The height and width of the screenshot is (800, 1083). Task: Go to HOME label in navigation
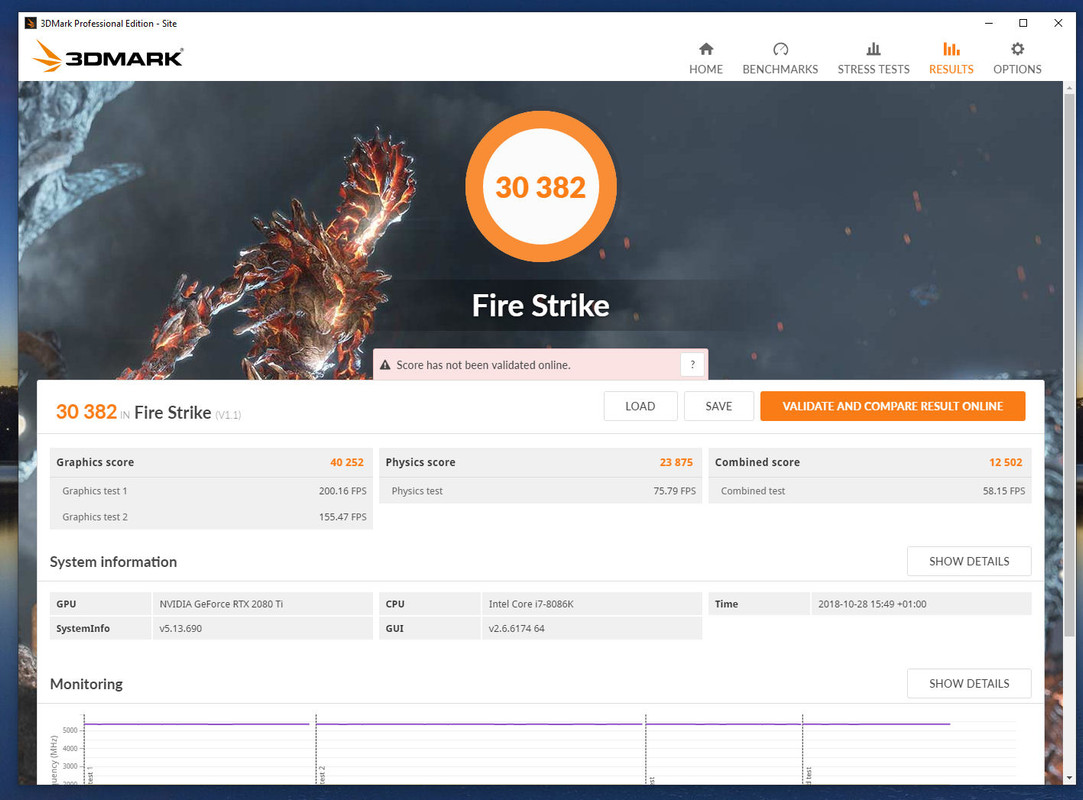click(x=705, y=69)
